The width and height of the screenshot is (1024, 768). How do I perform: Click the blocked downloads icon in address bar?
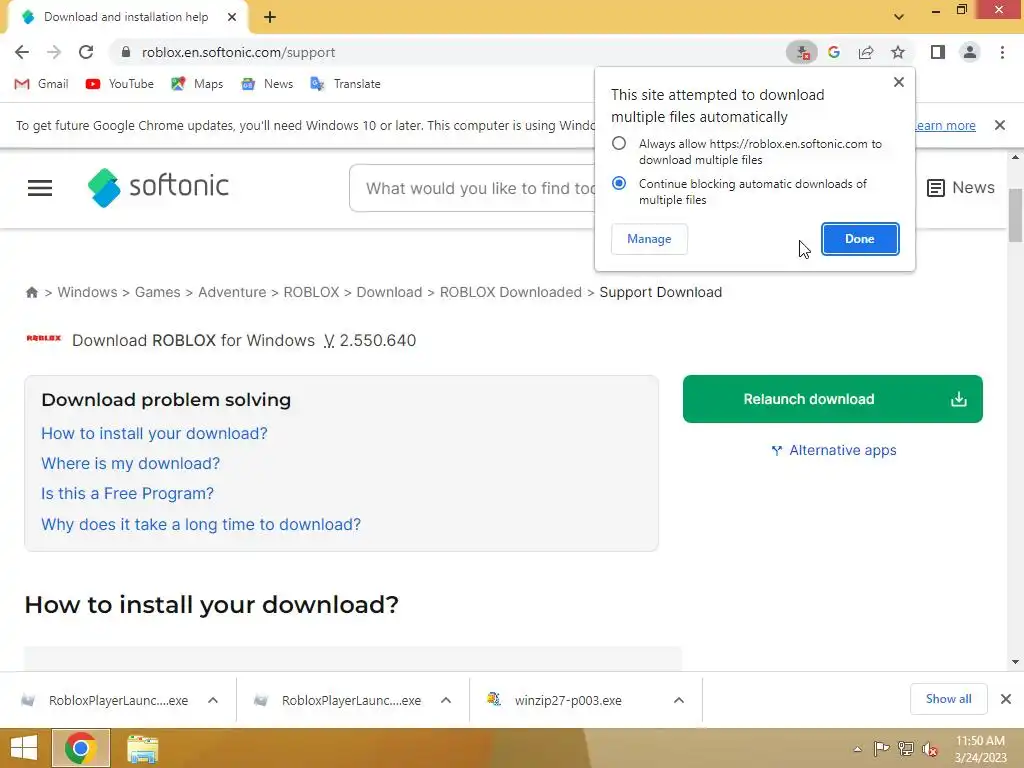(x=802, y=52)
